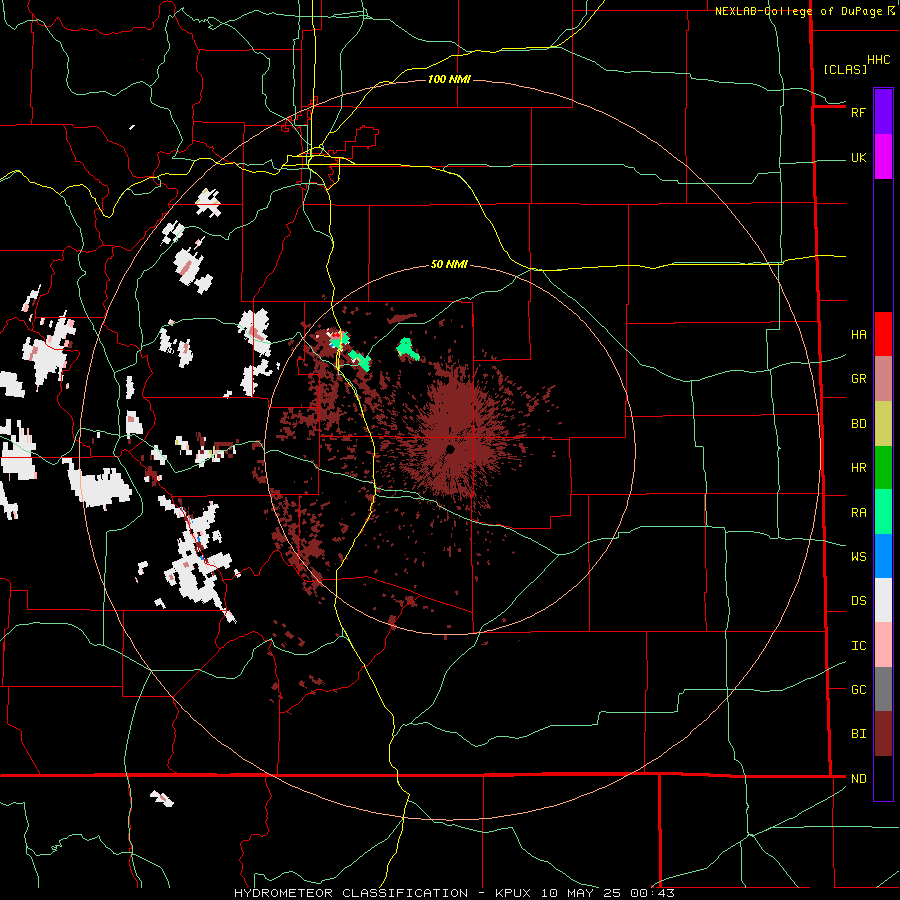Viewport: 900px width, 900px height.
Task: Click the GC legend label
Action: point(858,689)
